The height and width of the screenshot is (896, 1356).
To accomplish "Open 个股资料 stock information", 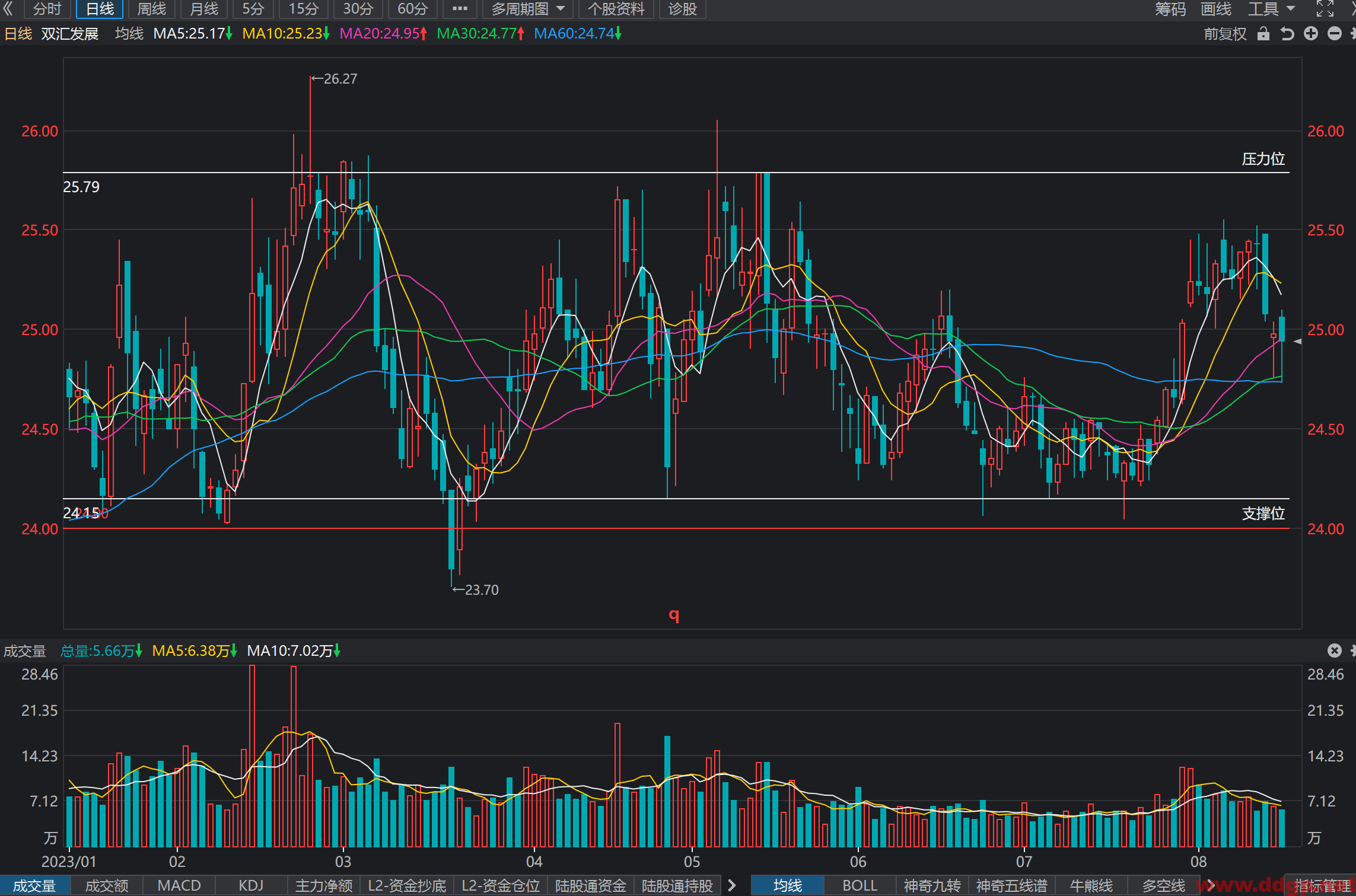I will tap(616, 9).
